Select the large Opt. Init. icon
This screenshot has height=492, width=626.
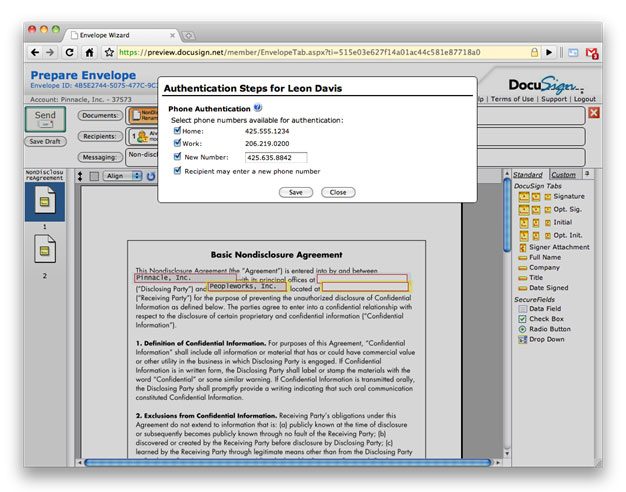pos(524,236)
